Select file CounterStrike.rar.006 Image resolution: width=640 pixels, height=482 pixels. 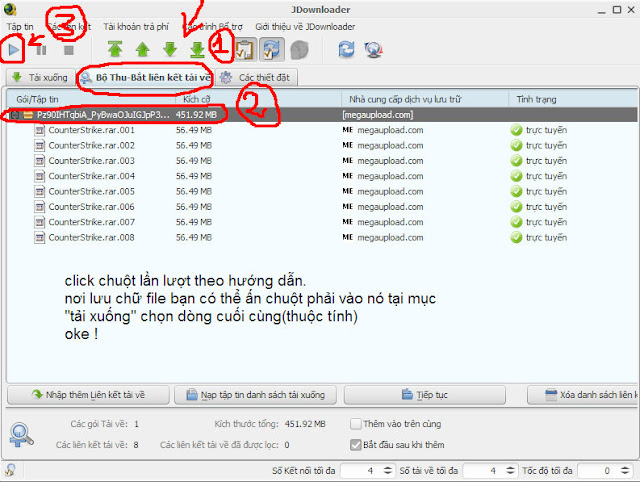[91, 207]
